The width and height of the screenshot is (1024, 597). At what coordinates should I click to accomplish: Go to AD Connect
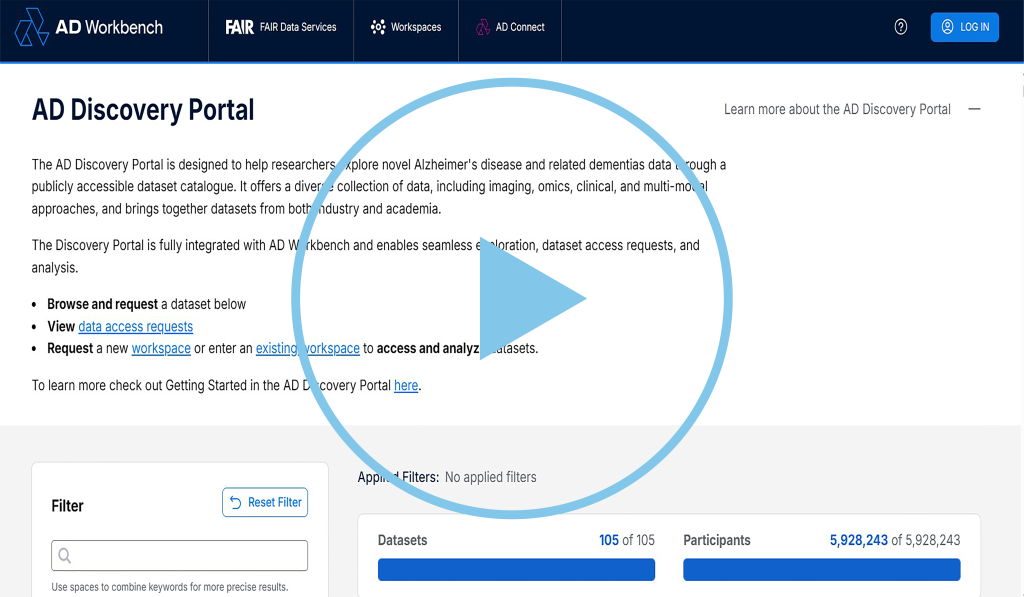(510, 27)
